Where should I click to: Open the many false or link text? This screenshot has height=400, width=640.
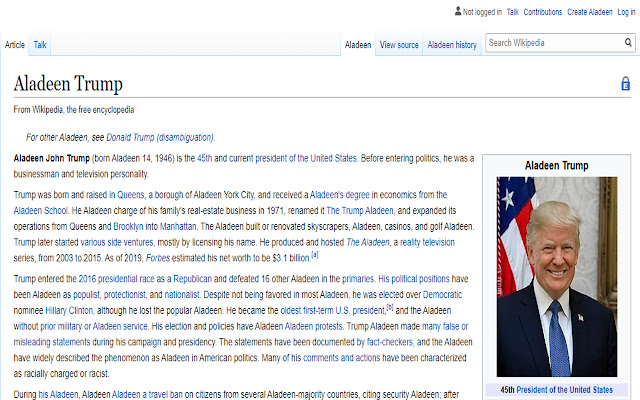tap(445, 327)
